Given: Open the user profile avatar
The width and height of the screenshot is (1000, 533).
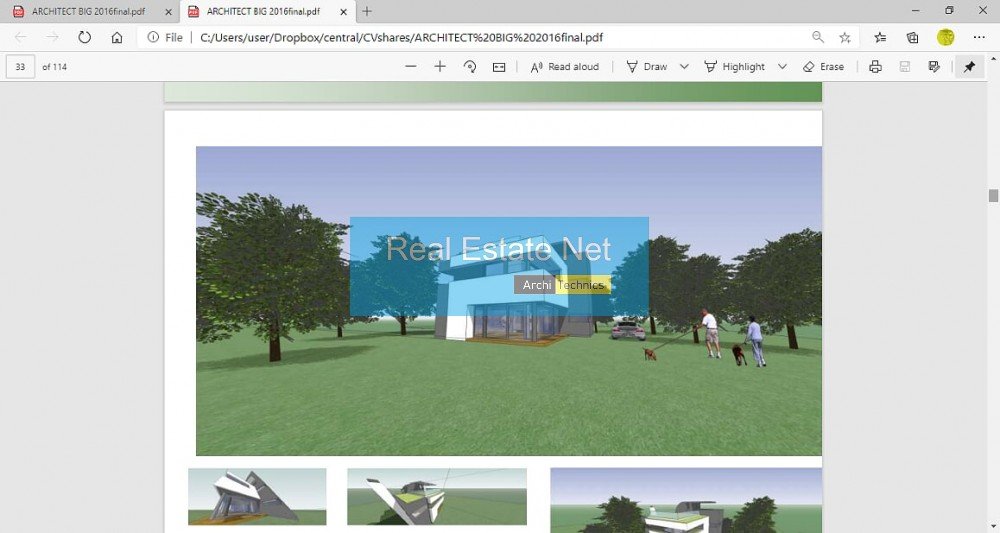Looking at the screenshot, I should 946,38.
